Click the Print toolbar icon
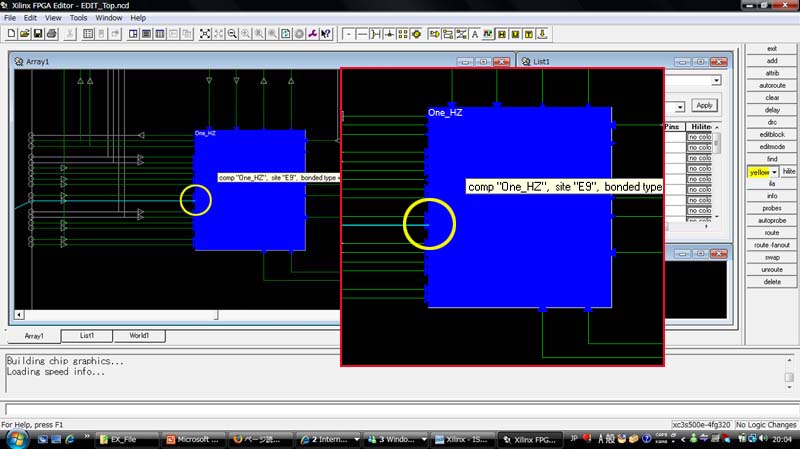The height and width of the screenshot is (449, 800). click(x=52, y=34)
